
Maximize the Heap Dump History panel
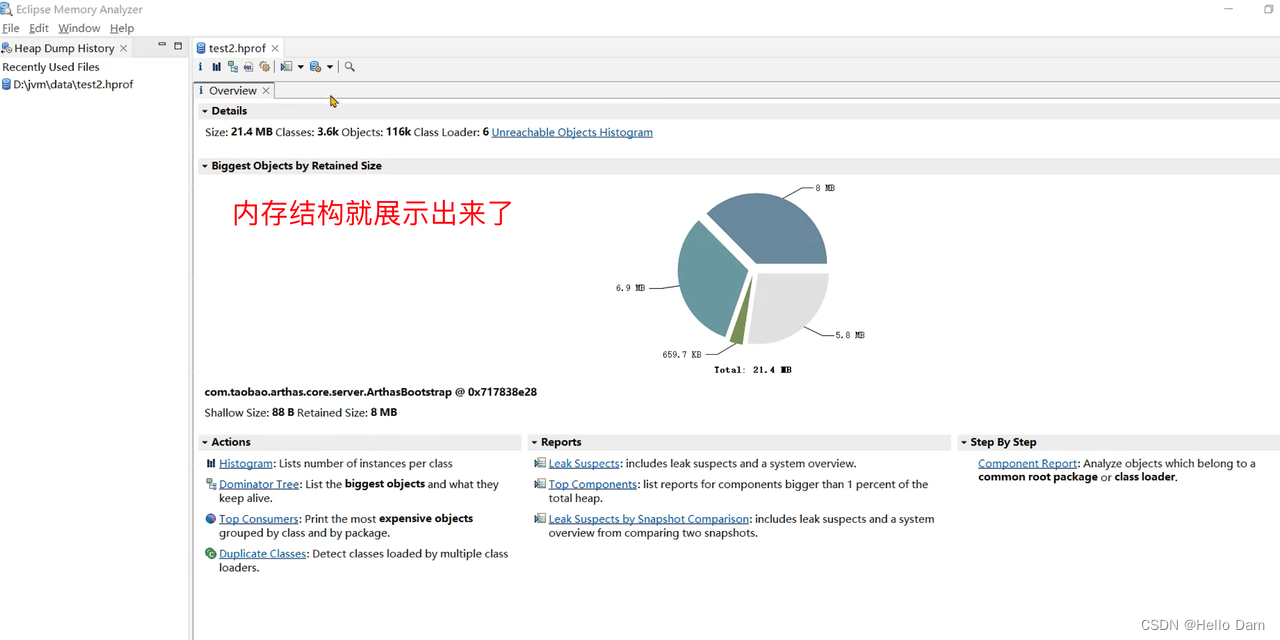[x=178, y=46]
